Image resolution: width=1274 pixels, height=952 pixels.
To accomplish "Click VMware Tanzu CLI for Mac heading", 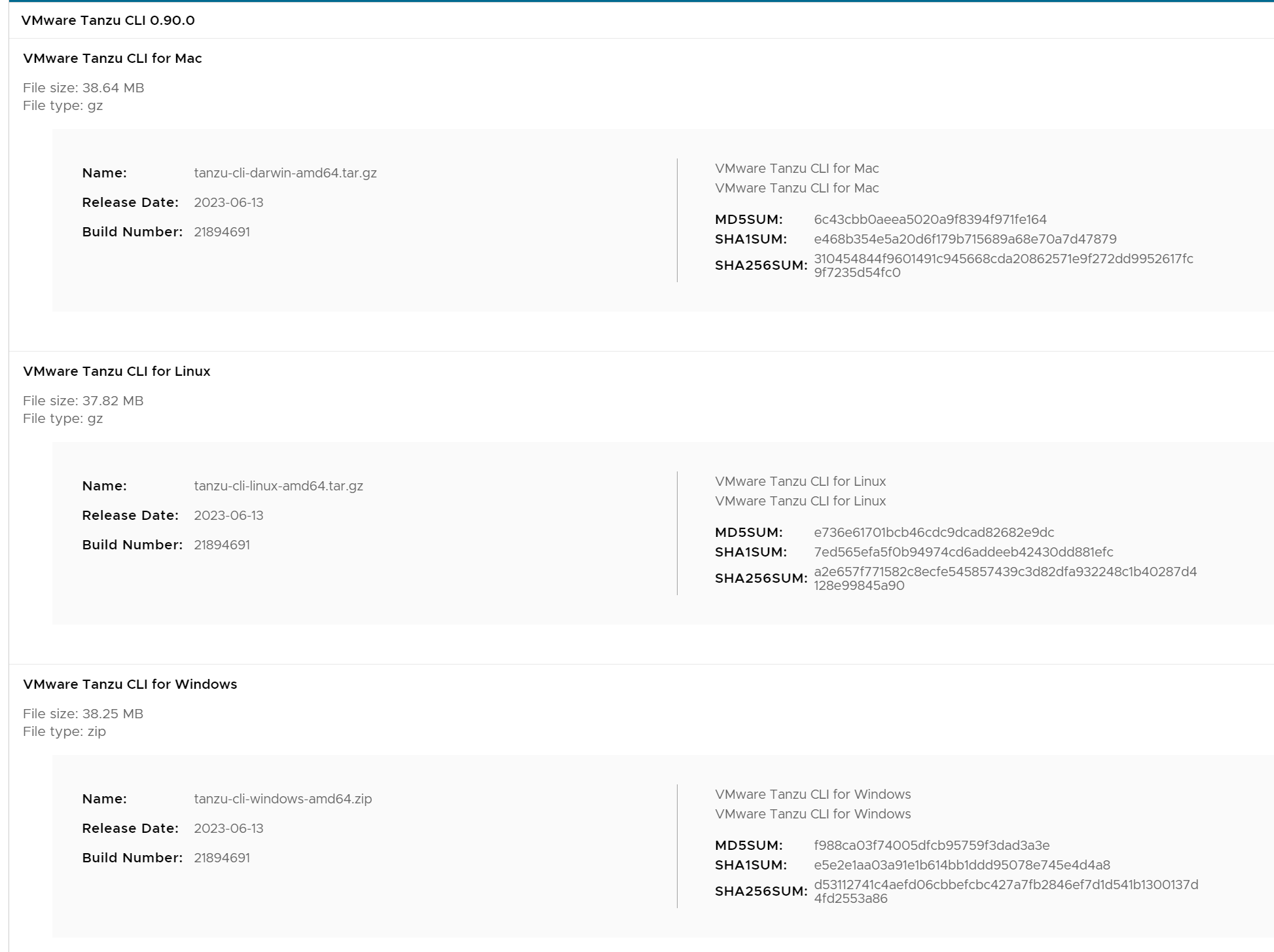I will click(x=113, y=58).
